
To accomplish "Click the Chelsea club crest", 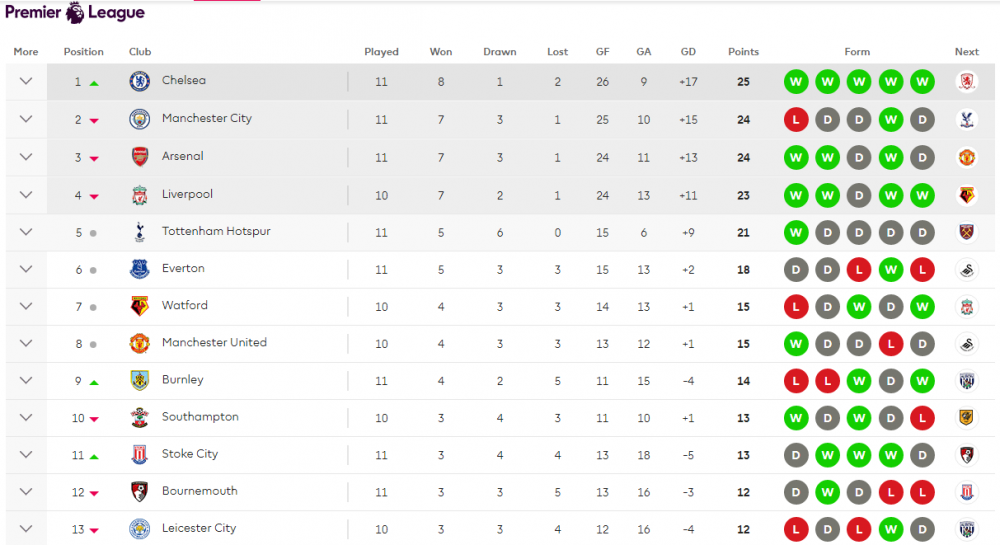I will click(140, 81).
